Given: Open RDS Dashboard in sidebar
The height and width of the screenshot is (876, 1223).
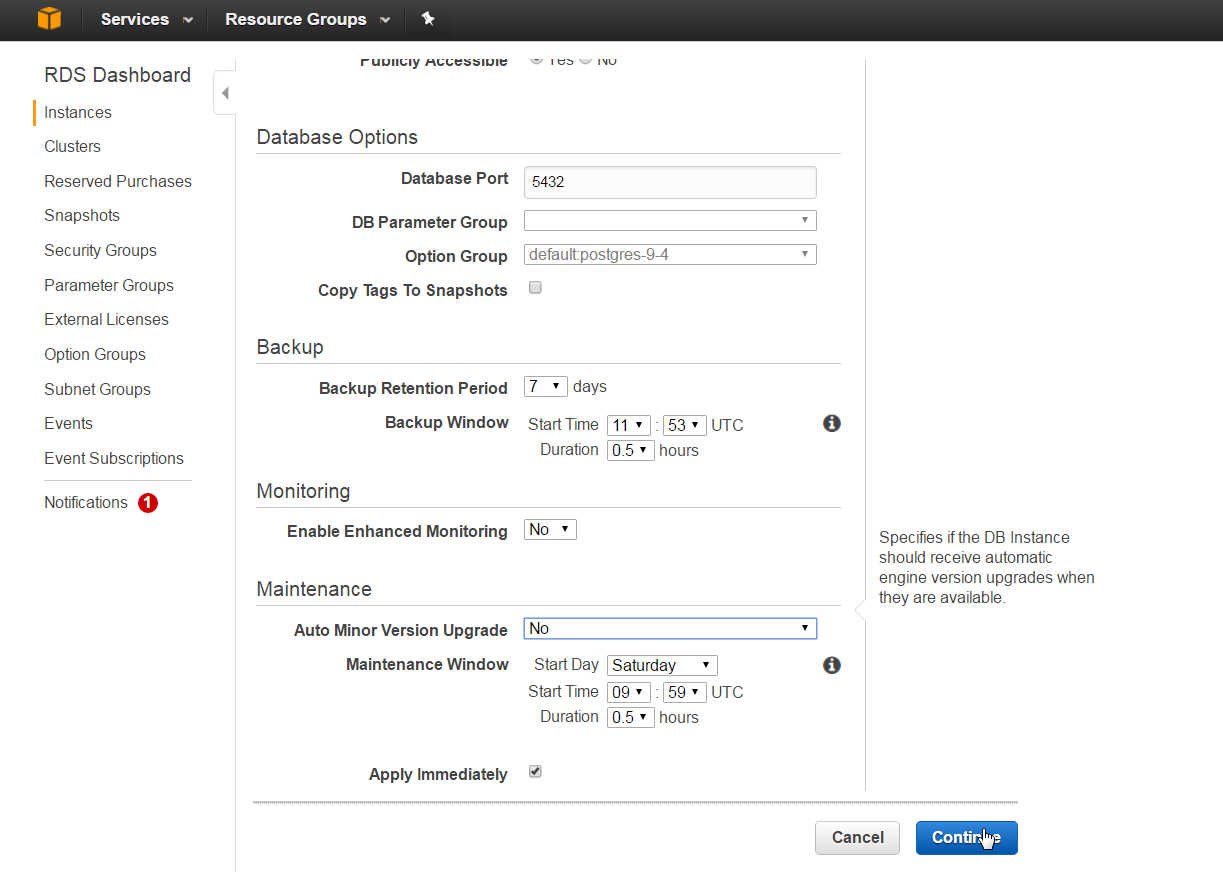Looking at the screenshot, I should pyautogui.click(x=117, y=75).
